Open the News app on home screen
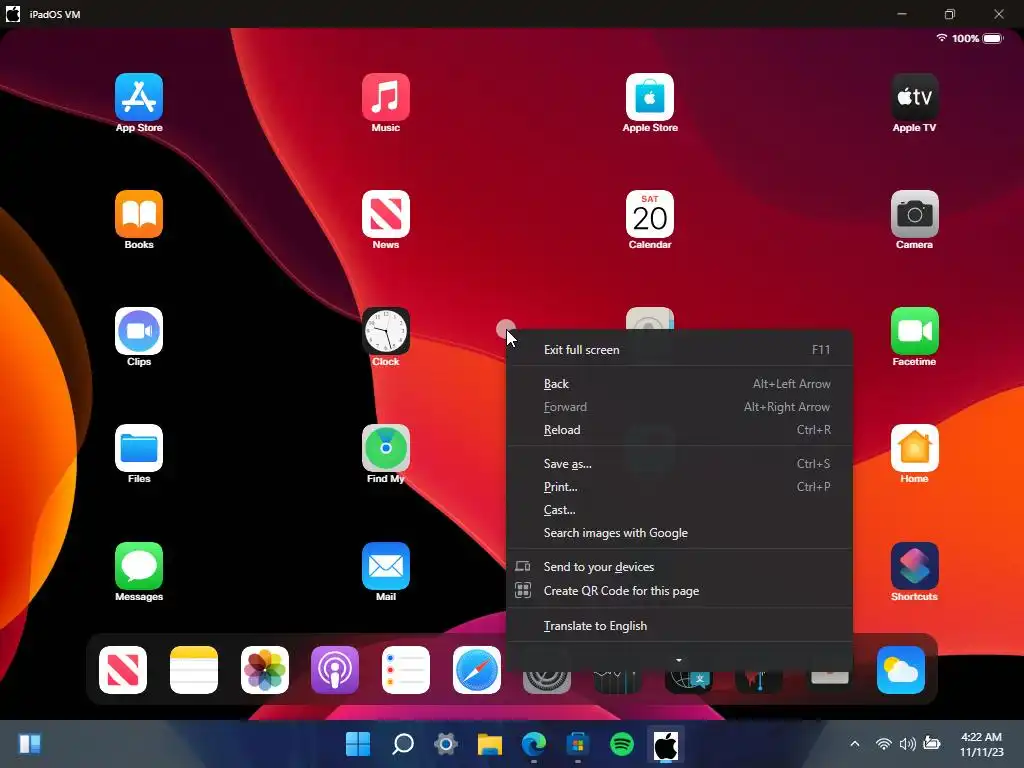Image resolution: width=1024 pixels, height=768 pixels. tap(385, 214)
